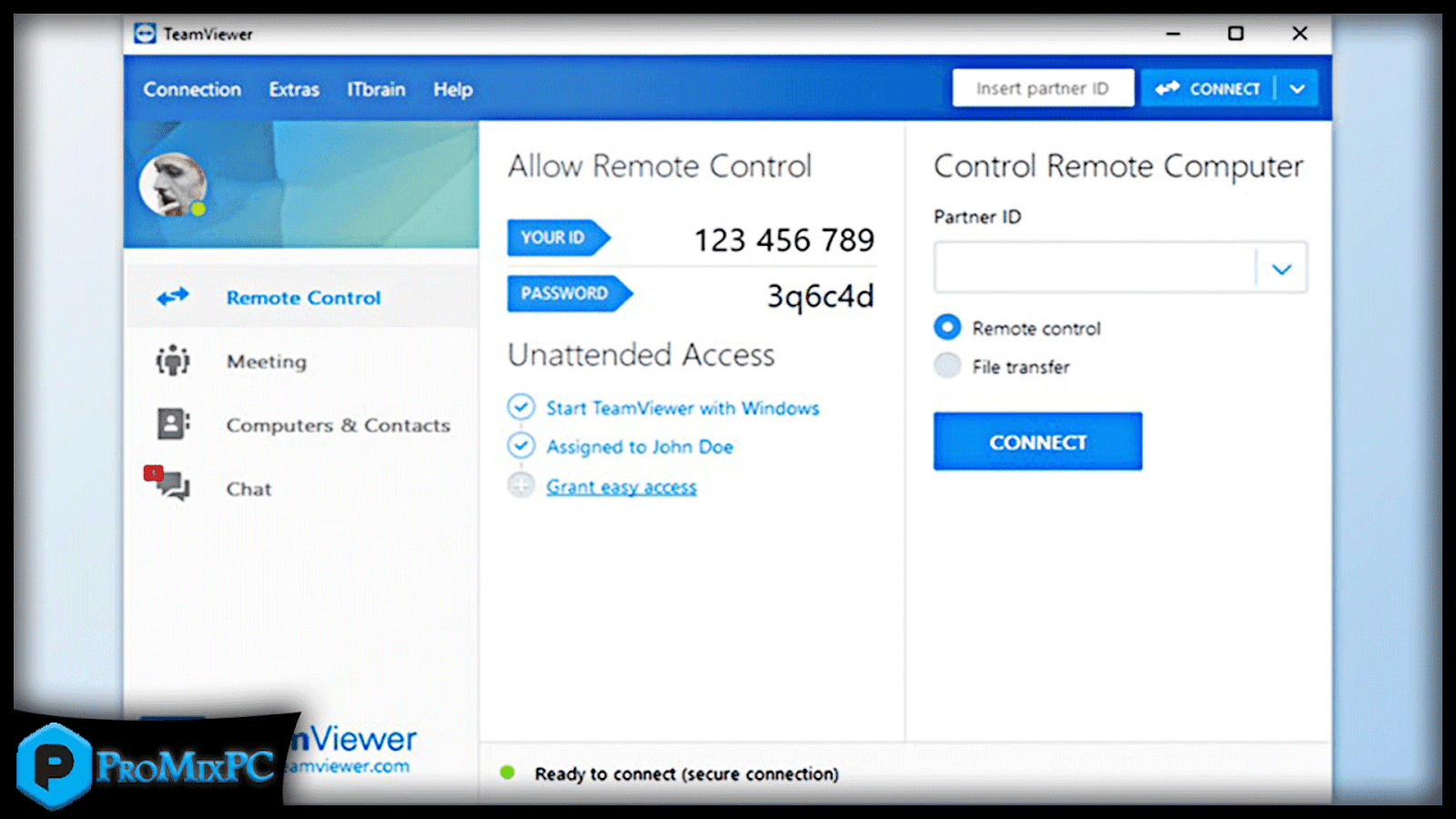1456x819 pixels.
Task: Click the Meeting people icon
Action: click(173, 360)
